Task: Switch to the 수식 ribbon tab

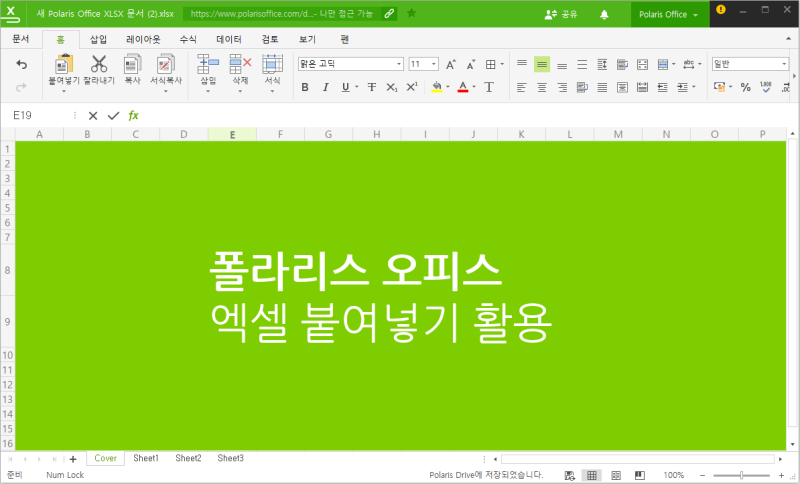Action: 188,39
